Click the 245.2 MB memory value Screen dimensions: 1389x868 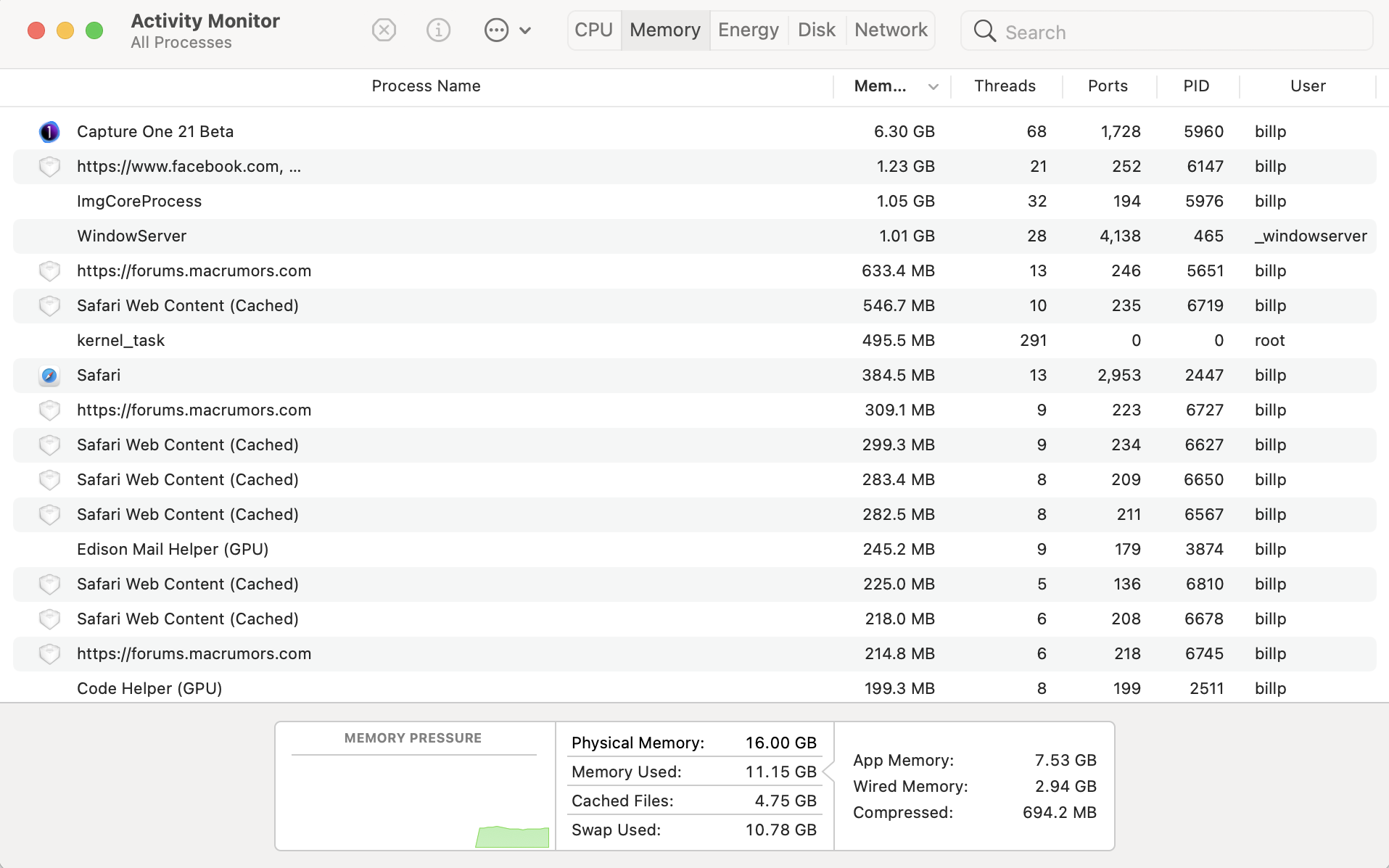coord(899,550)
